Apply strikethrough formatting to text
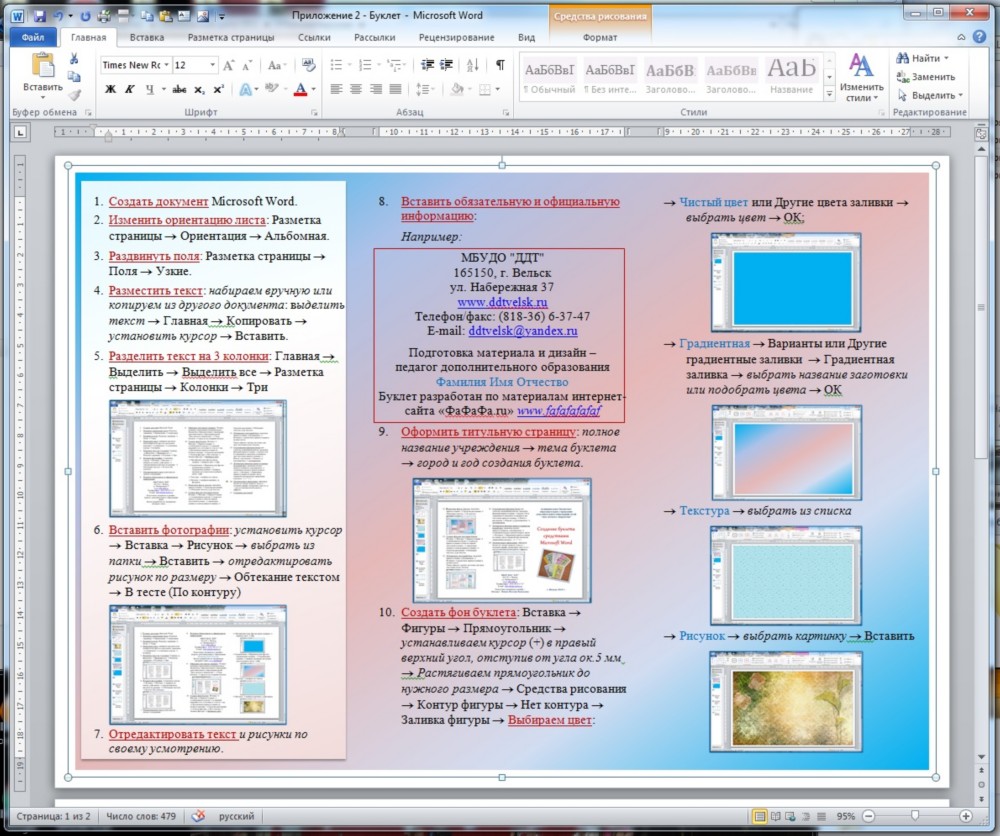Image resolution: width=1000 pixels, height=836 pixels. pyautogui.click(x=179, y=89)
